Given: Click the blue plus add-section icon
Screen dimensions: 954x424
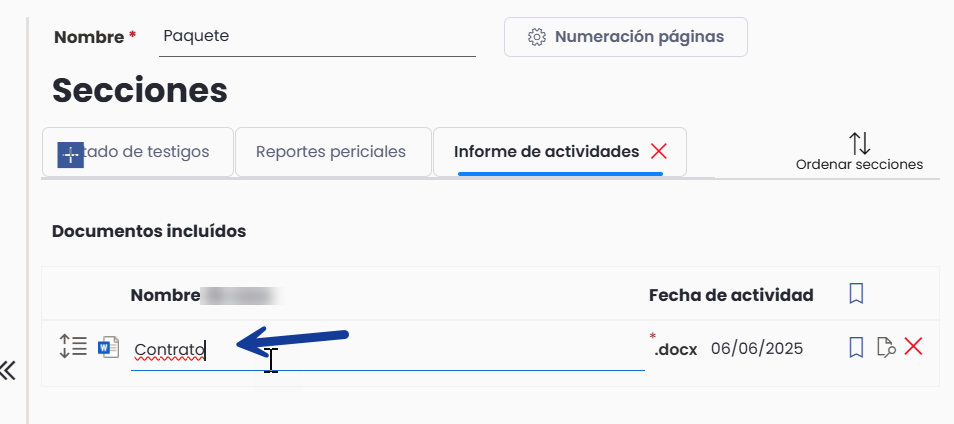Looking at the screenshot, I should (x=71, y=156).
